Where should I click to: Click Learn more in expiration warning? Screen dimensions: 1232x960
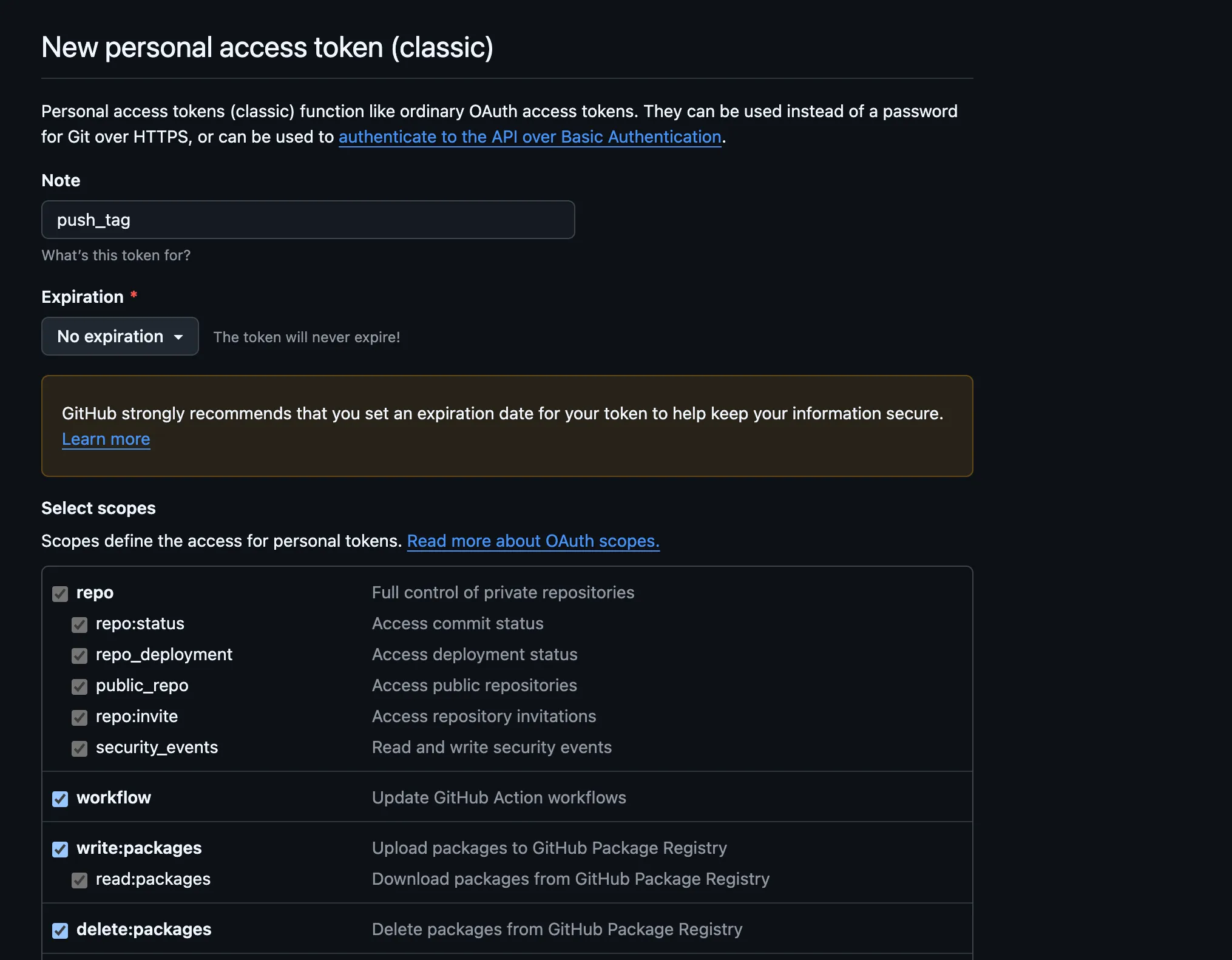(106, 439)
